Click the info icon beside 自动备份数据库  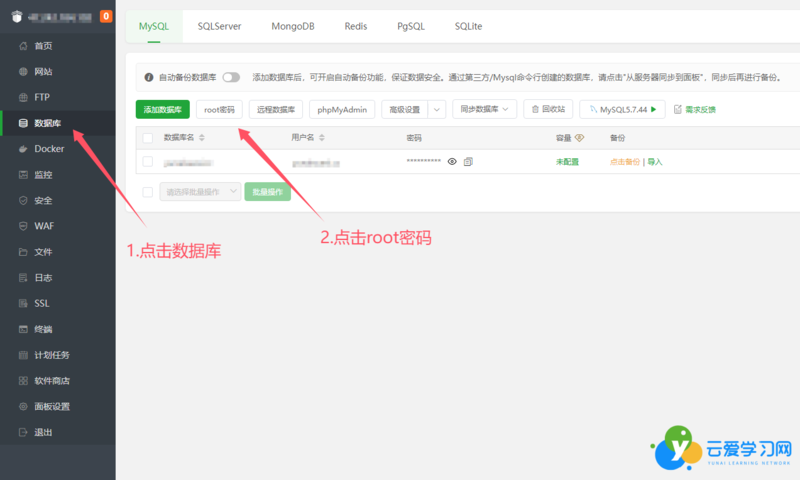pyautogui.click(x=149, y=77)
